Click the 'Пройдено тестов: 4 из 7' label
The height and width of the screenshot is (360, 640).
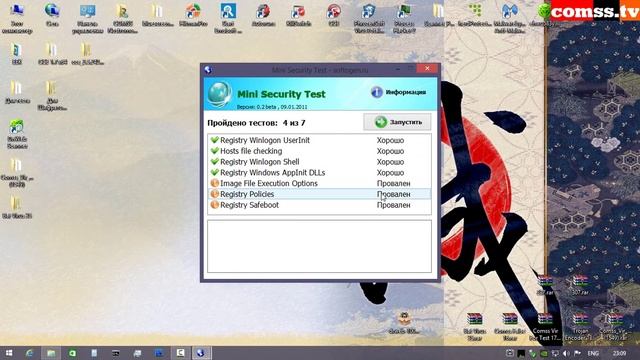256,123
